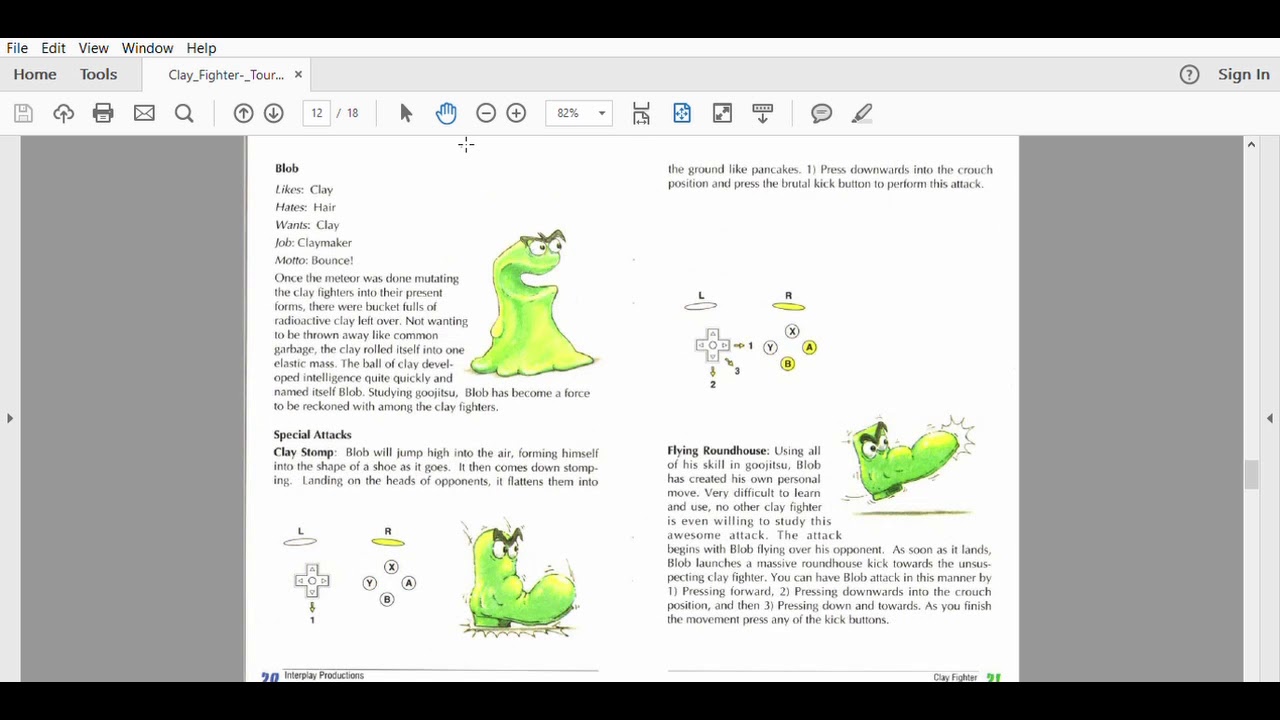Screen dimensions: 1280x720
Task: Open the Find text search icon
Action: point(184,113)
